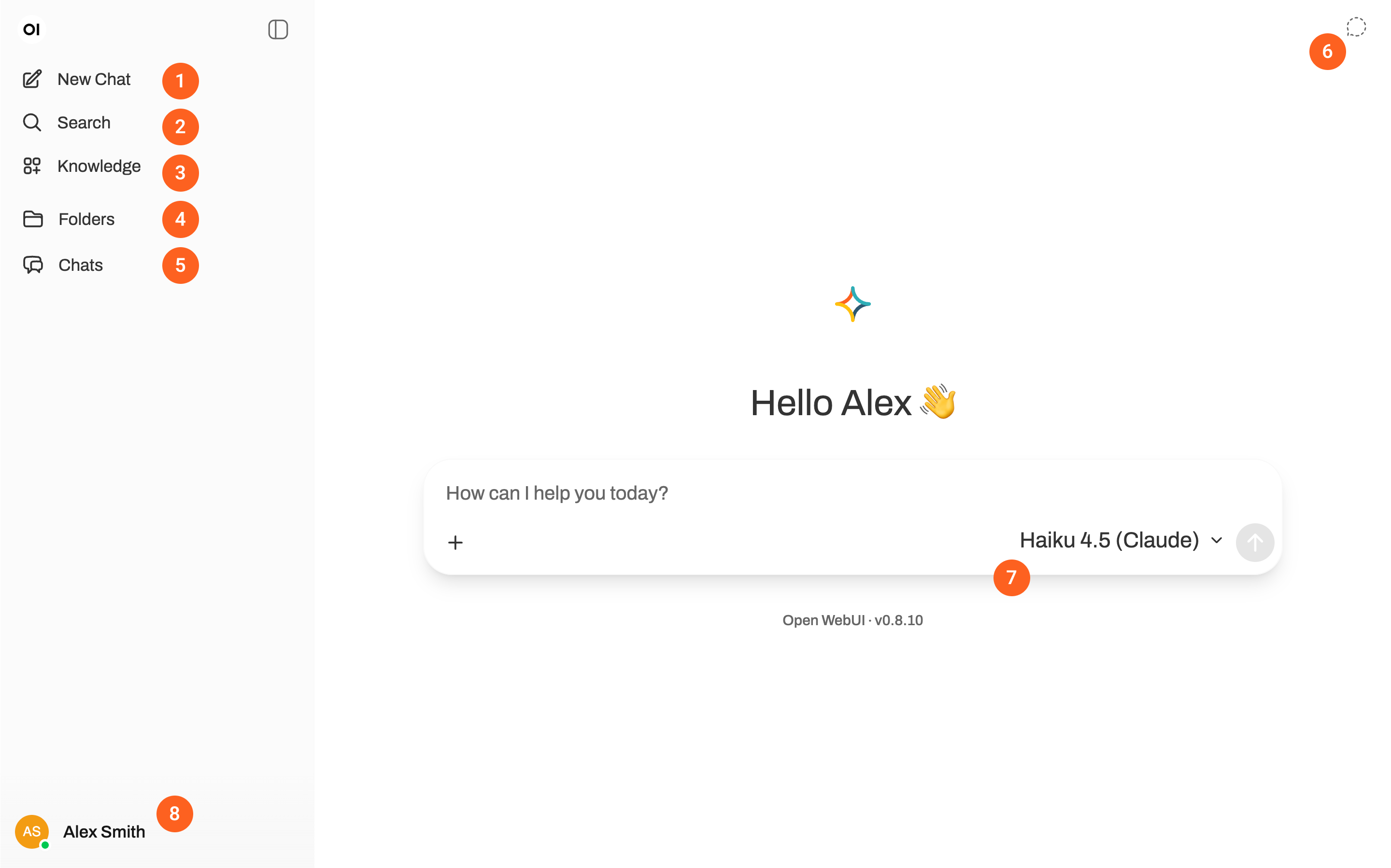Viewport: 1391px width, 868px height.
Task: Open the Haiku 4.5 (Claude) model dropdown
Action: (1121, 540)
